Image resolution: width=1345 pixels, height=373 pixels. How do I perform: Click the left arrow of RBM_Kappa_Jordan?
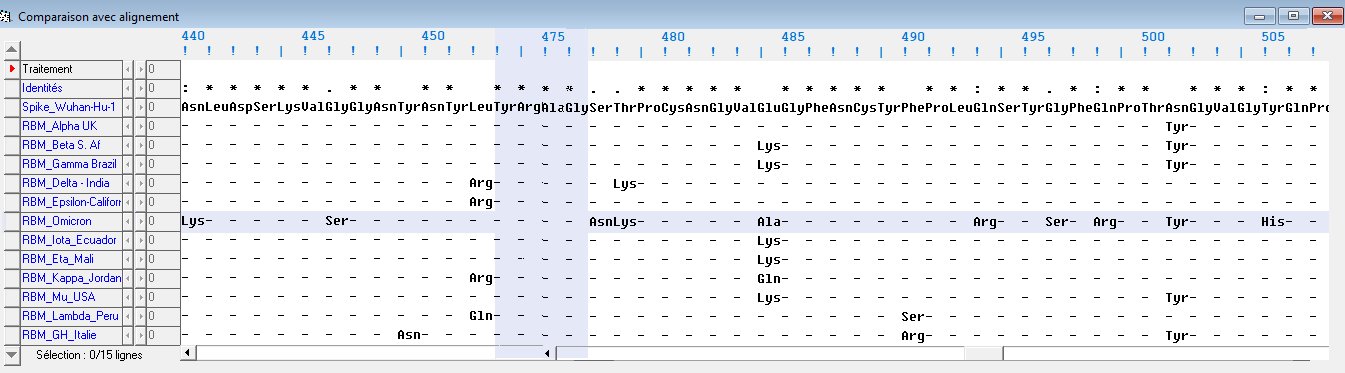point(127,278)
